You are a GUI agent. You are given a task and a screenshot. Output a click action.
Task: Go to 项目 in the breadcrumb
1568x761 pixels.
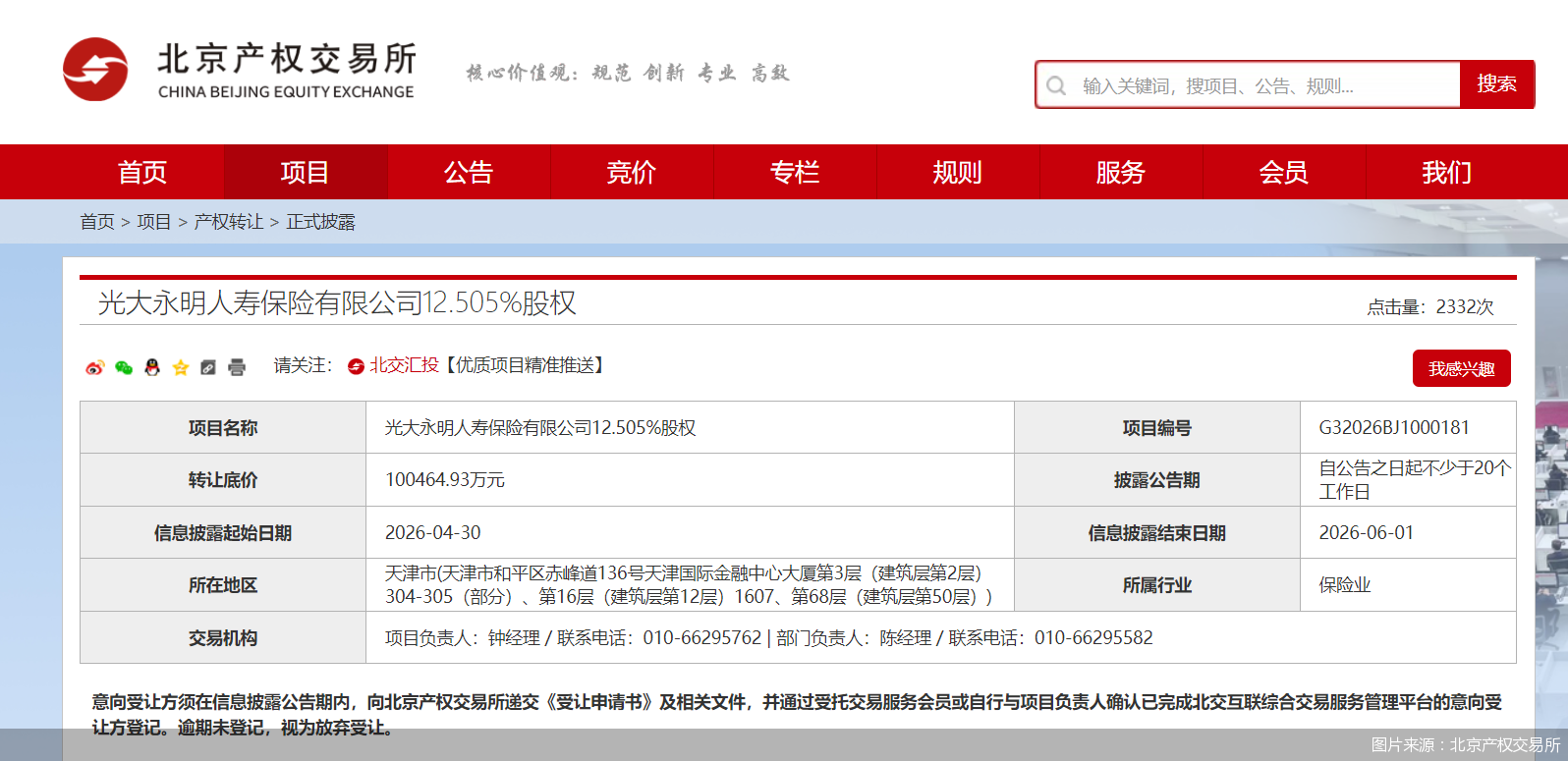point(154,222)
